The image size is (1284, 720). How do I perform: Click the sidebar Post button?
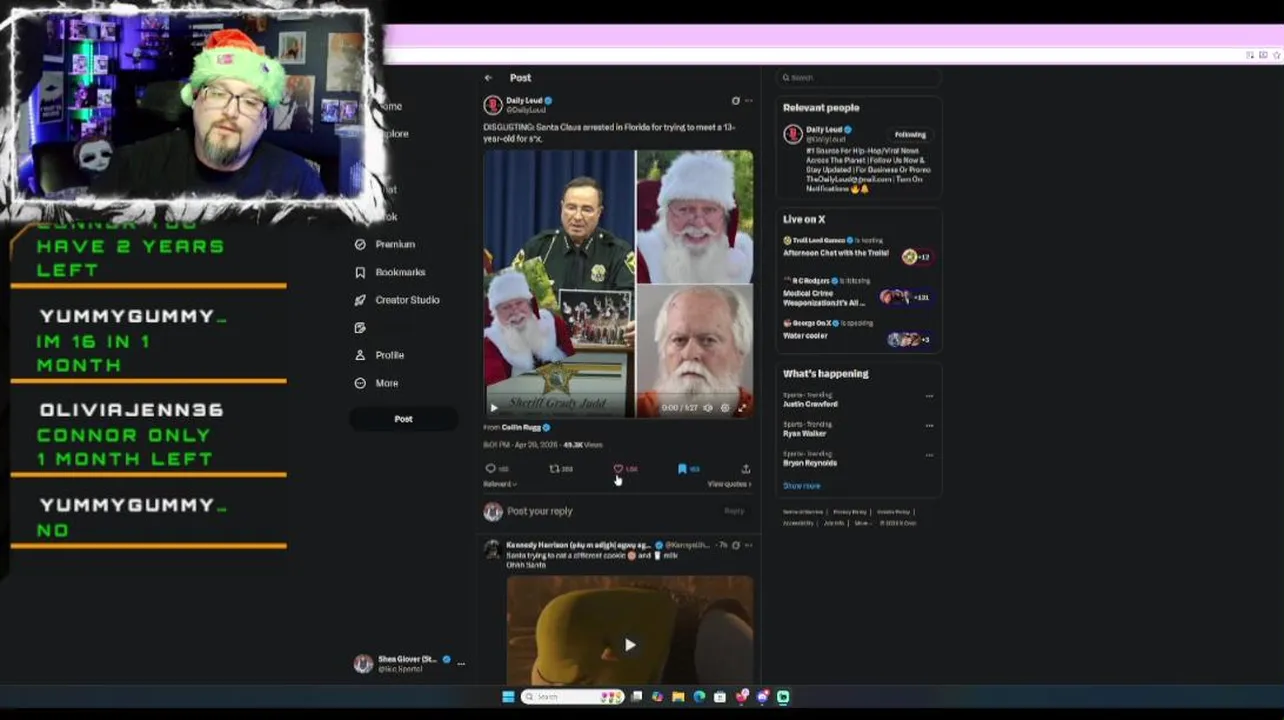(x=403, y=419)
